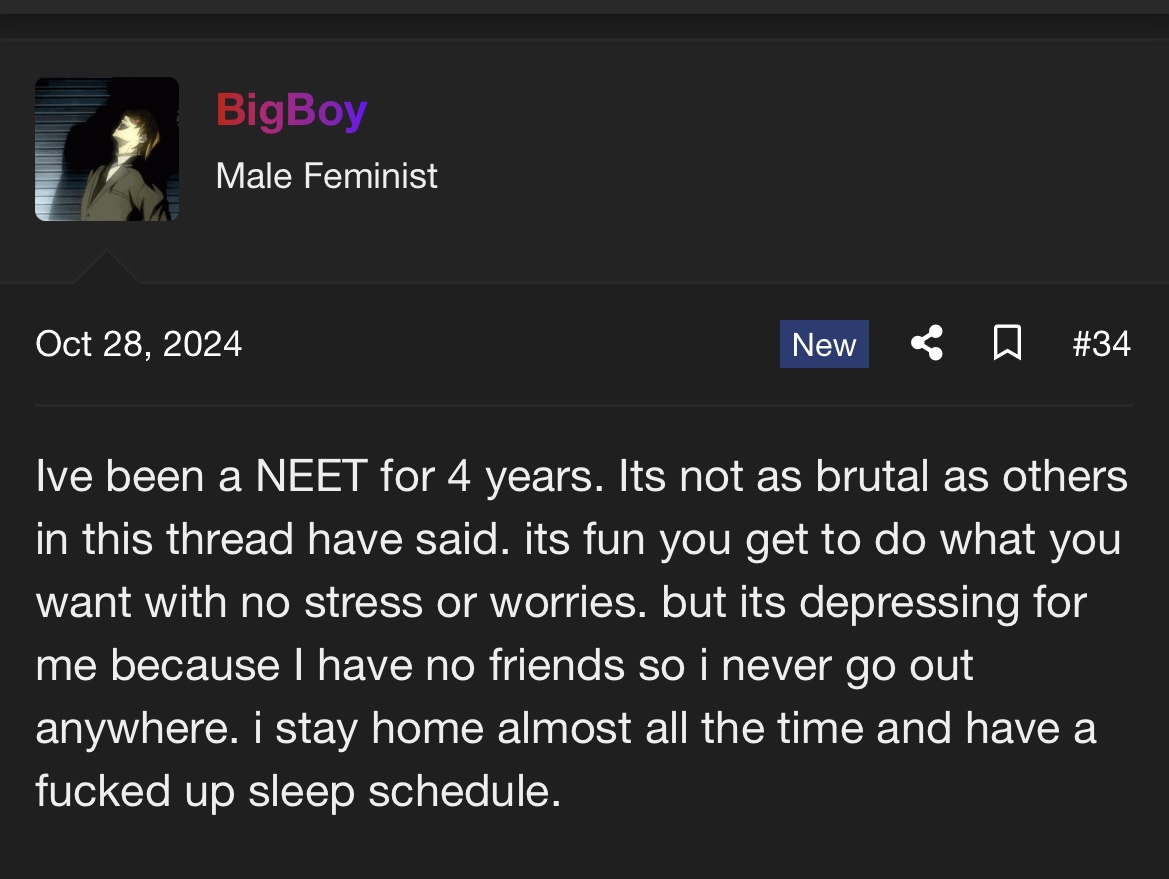Click the post number #34 permalink
The height and width of the screenshot is (879, 1169).
(1101, 344)
